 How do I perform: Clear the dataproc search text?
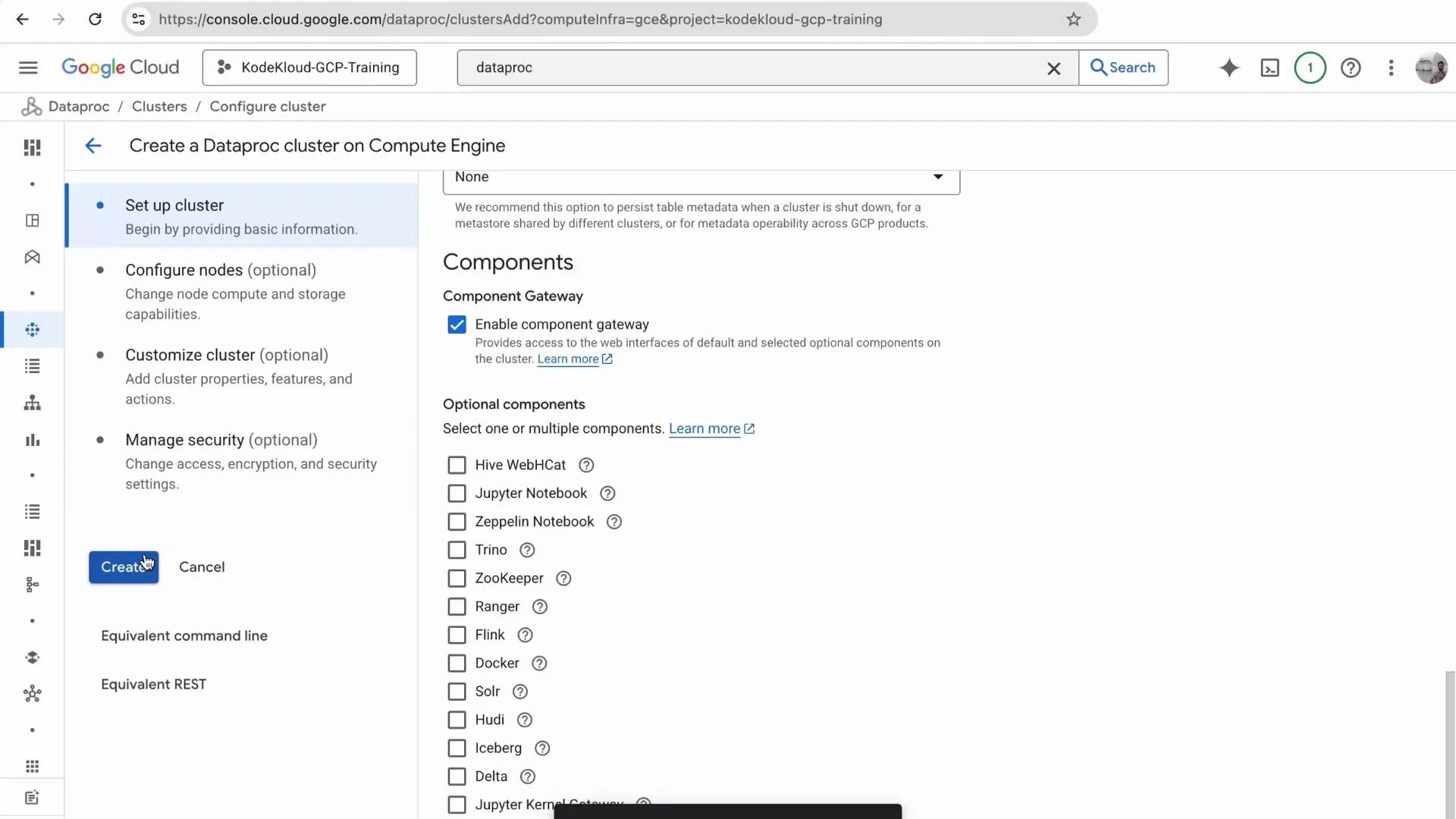click(1053, 68)
